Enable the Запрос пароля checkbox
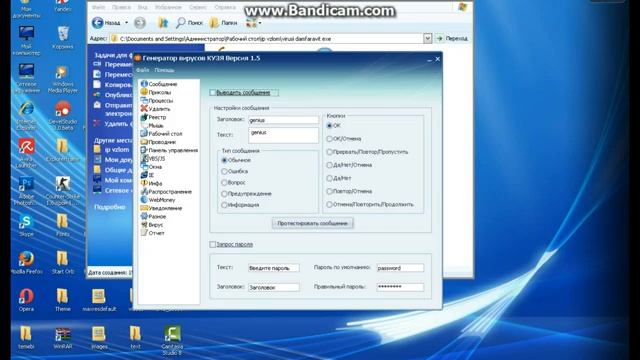640x360 pixels. coord(213,244)
